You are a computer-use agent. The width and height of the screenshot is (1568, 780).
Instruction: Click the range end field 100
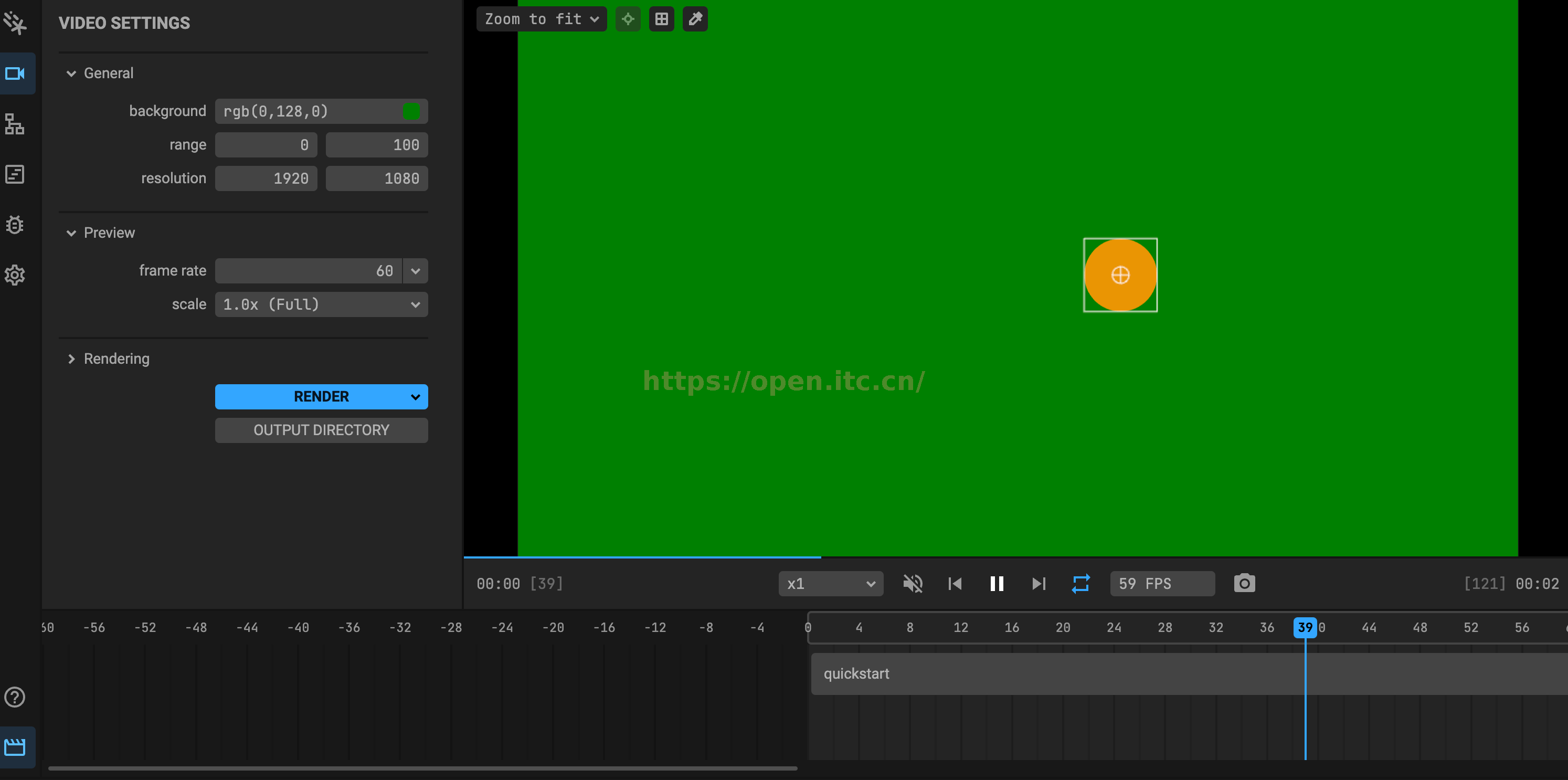pyautogui.click(x=377, y=145)
